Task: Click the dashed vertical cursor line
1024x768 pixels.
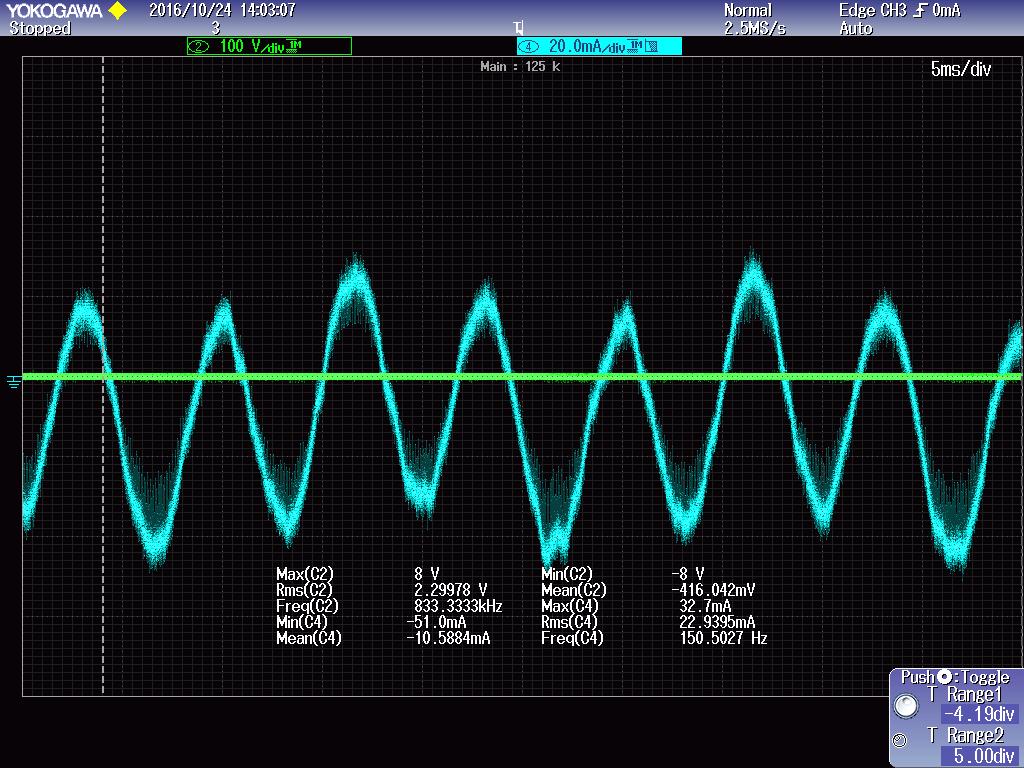Action: [103, 376]
